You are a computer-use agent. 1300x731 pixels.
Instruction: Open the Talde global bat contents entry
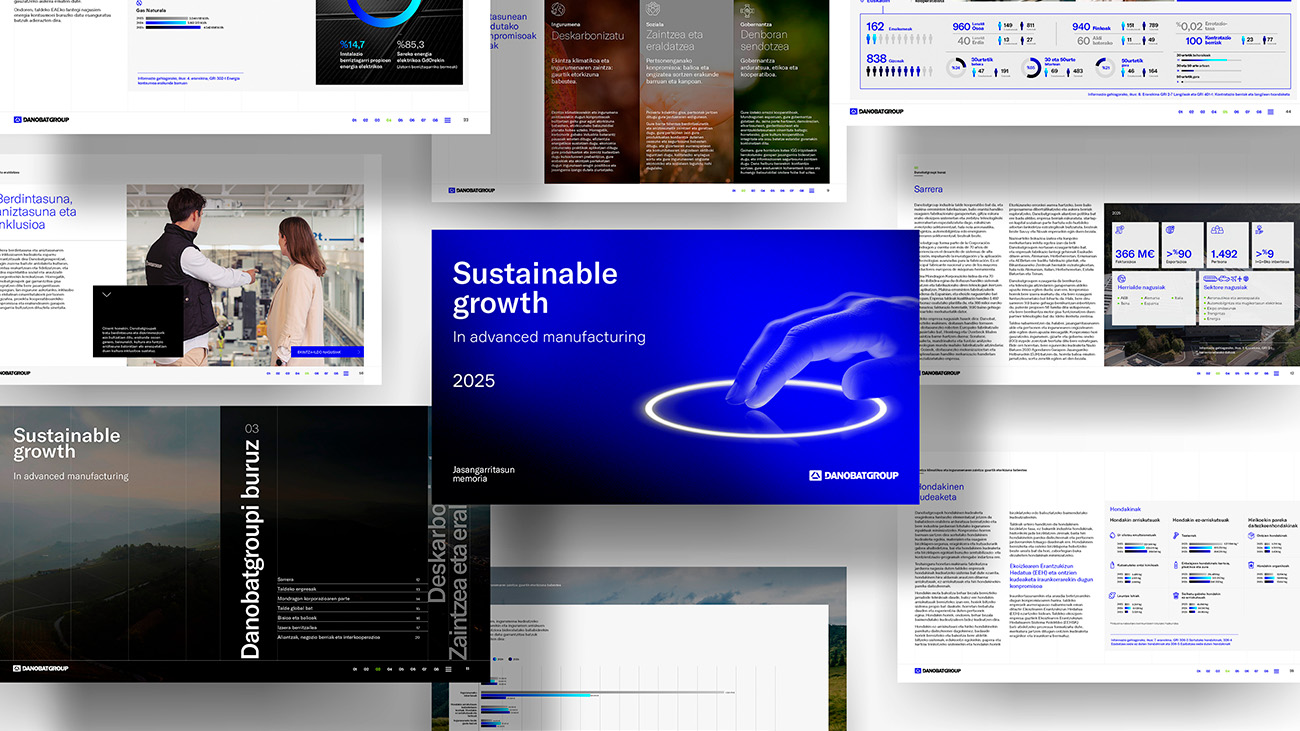[348, 608]
